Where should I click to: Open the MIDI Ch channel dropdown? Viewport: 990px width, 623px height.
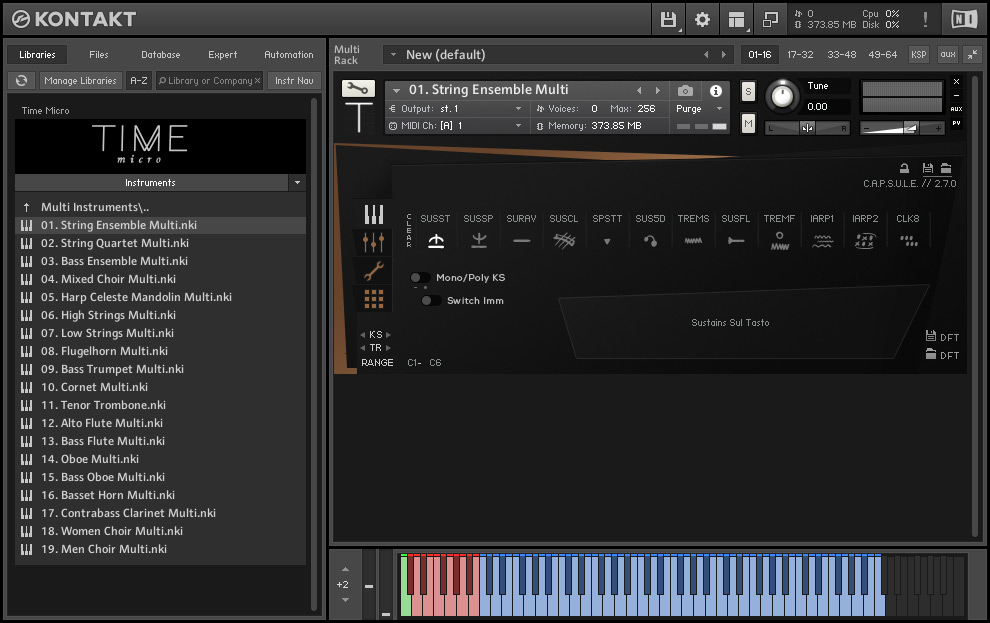click(x=518, y=126)
